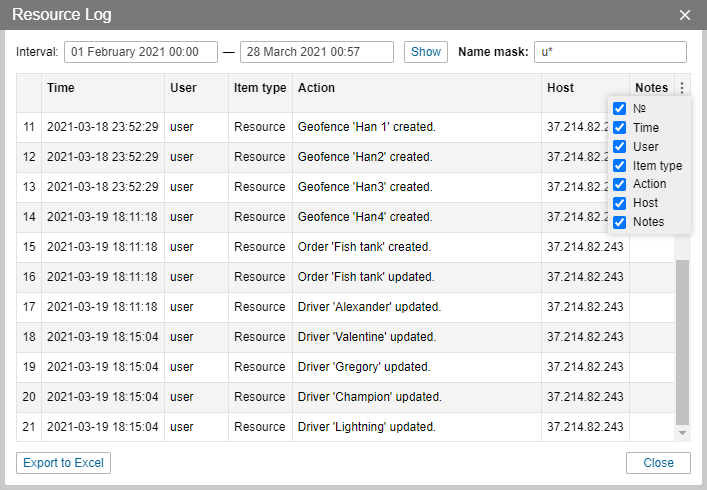Click Export to Excel button
Screen dimensions: 707x490
point(63,462)
